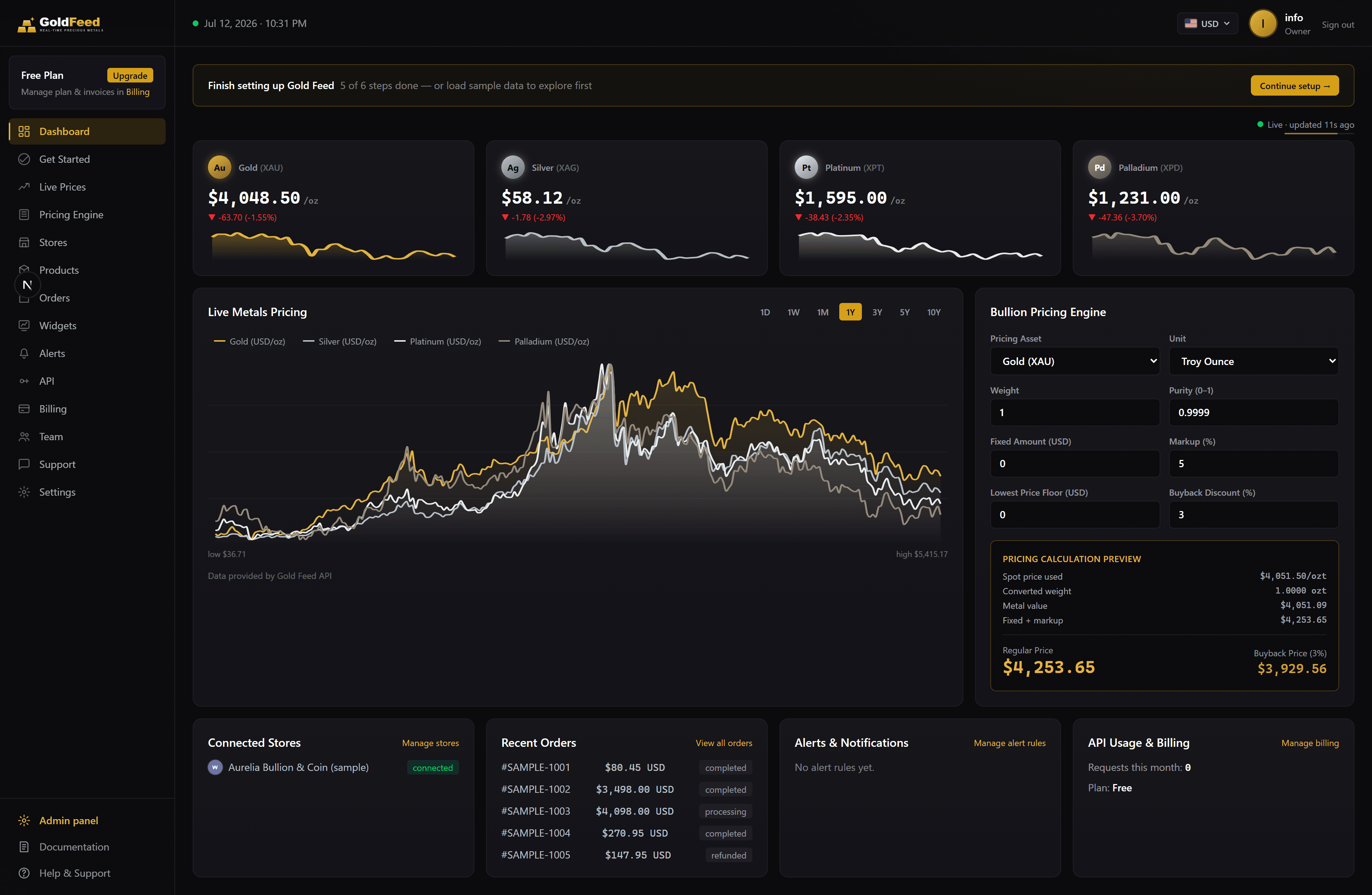Click the Fixed Amount (USD) input field
This screenshot has width=1372, height=895.
pyautogui.click(x=1075, y=464)
